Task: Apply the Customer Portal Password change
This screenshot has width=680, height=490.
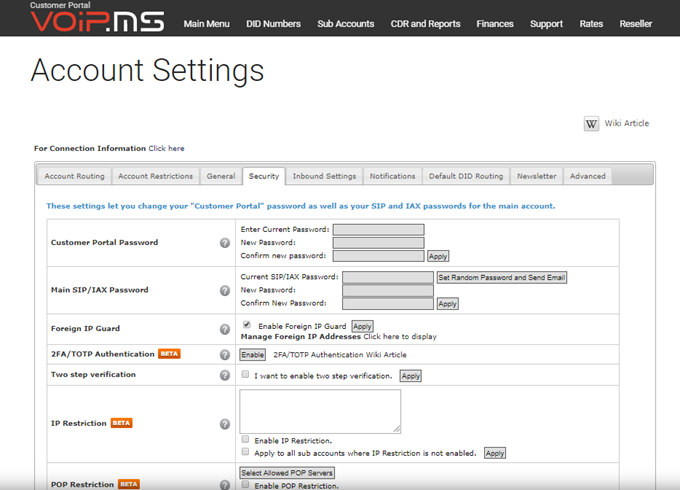Action: pyautogui.click(x=438, y=256)
